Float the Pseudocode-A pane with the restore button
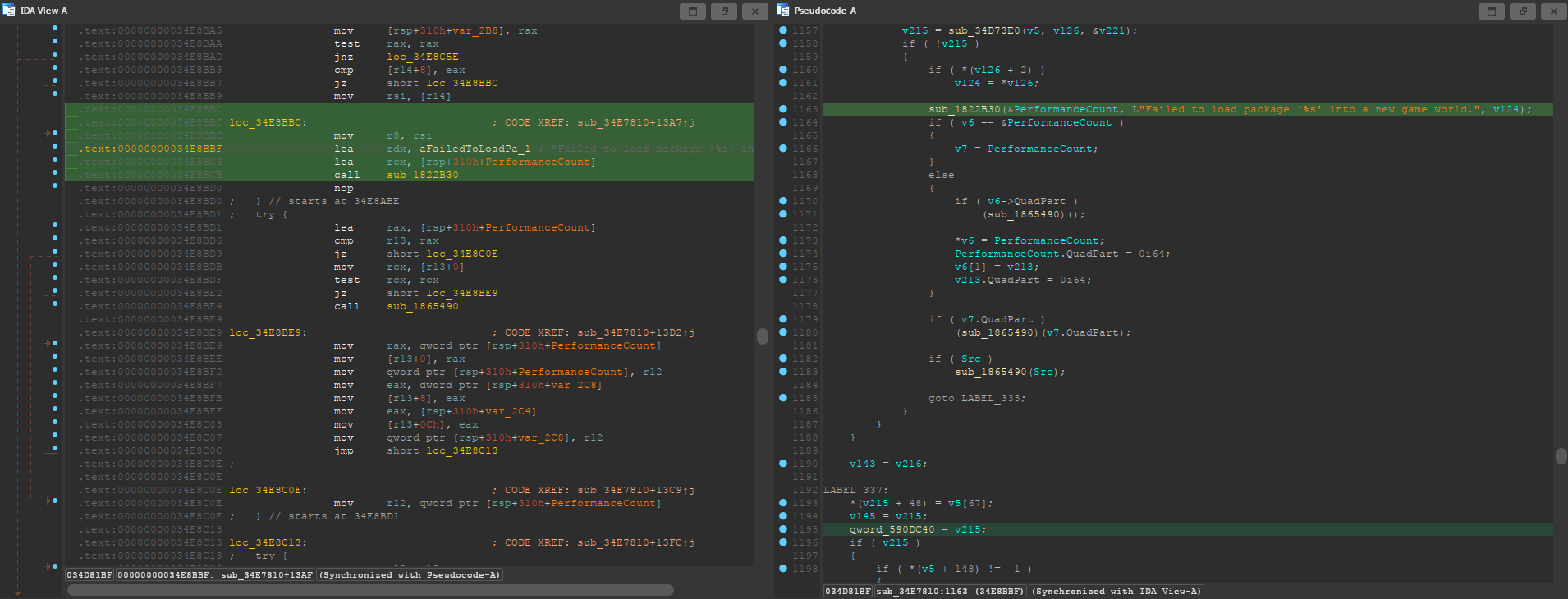1568x599 pixels. click(x=1523, y=11)
